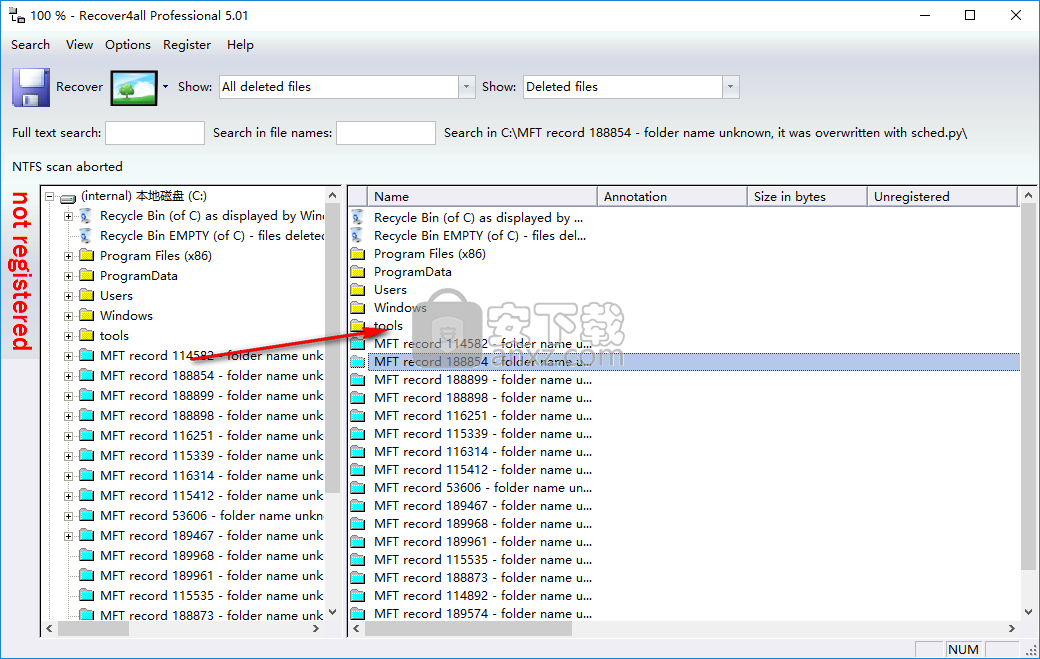Expand MFT record 53606 tree node
The width and height of the screenshot is (1040, 659).
coord(68,516)
